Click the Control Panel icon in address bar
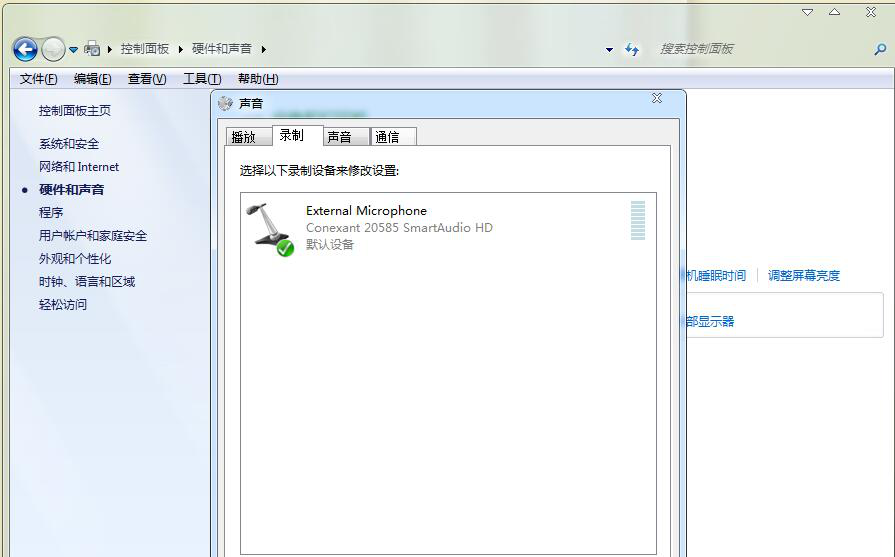The width and height of the screenshot is (895, 557). tap(93, 48)
